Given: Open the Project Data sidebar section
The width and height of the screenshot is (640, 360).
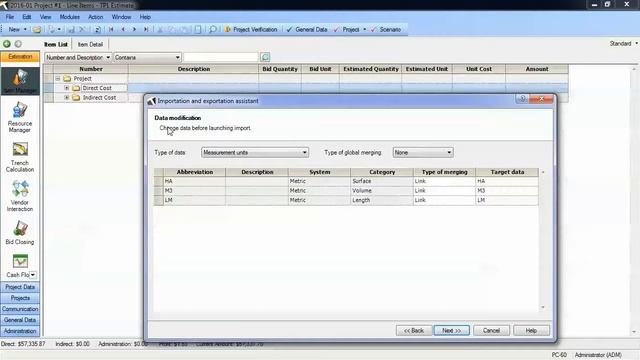Looking at the screenshot, I should click(20, 287).
